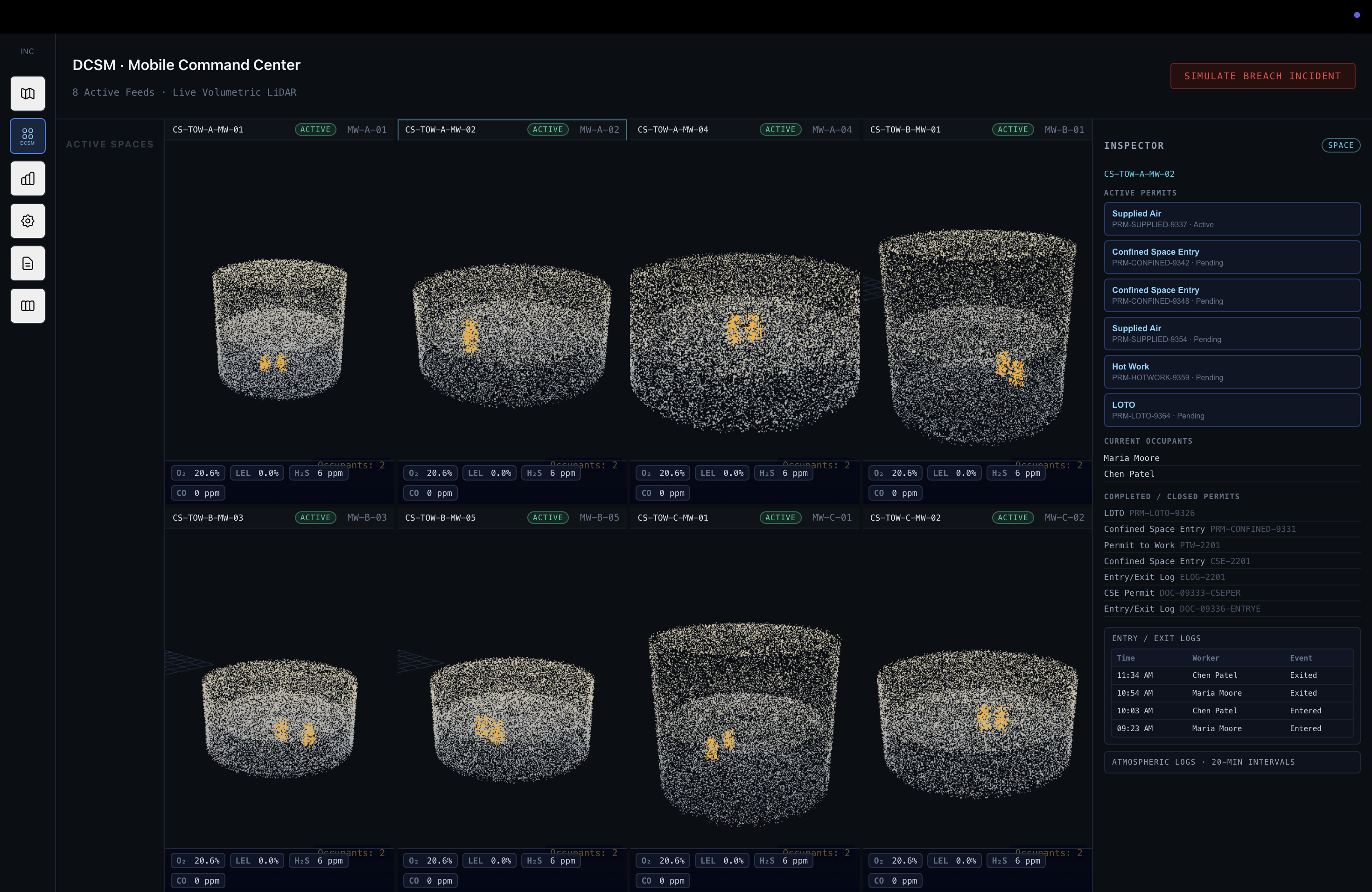The width and height of the screenshot is (1372, 892).
Task: Open LOTO permit PRM-LOTO-9364
Action: pyautogui.click(x=1232, y=410)
